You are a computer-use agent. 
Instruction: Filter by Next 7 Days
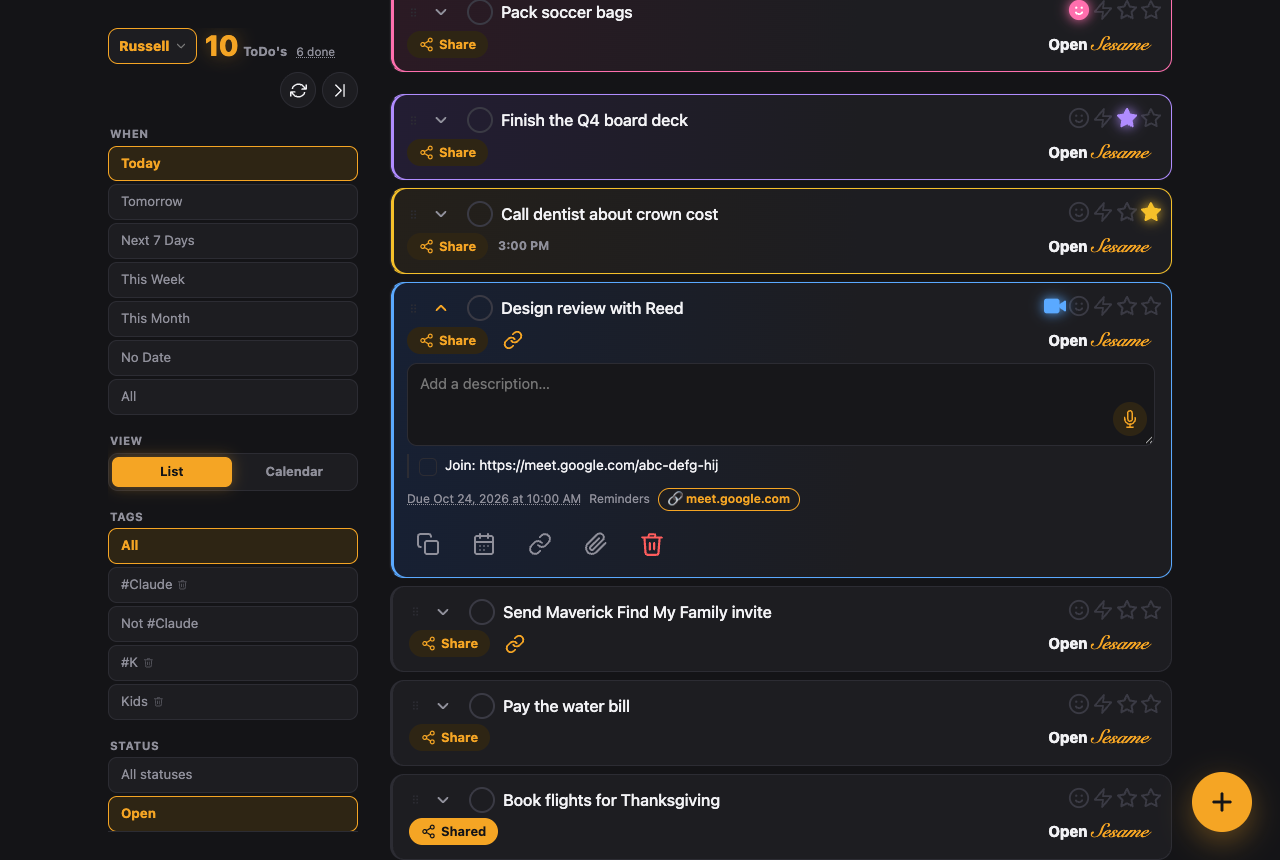(233, 241)
